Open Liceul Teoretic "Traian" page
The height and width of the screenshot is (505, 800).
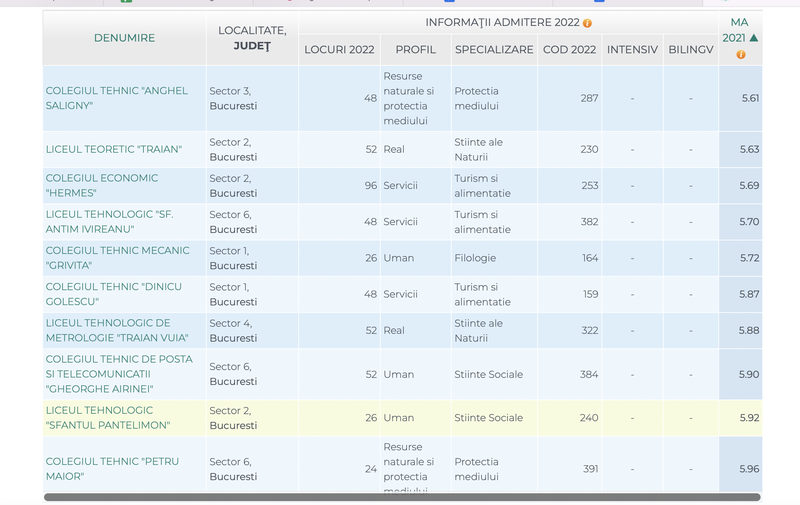pyautogui.click(x=113, y=149)
